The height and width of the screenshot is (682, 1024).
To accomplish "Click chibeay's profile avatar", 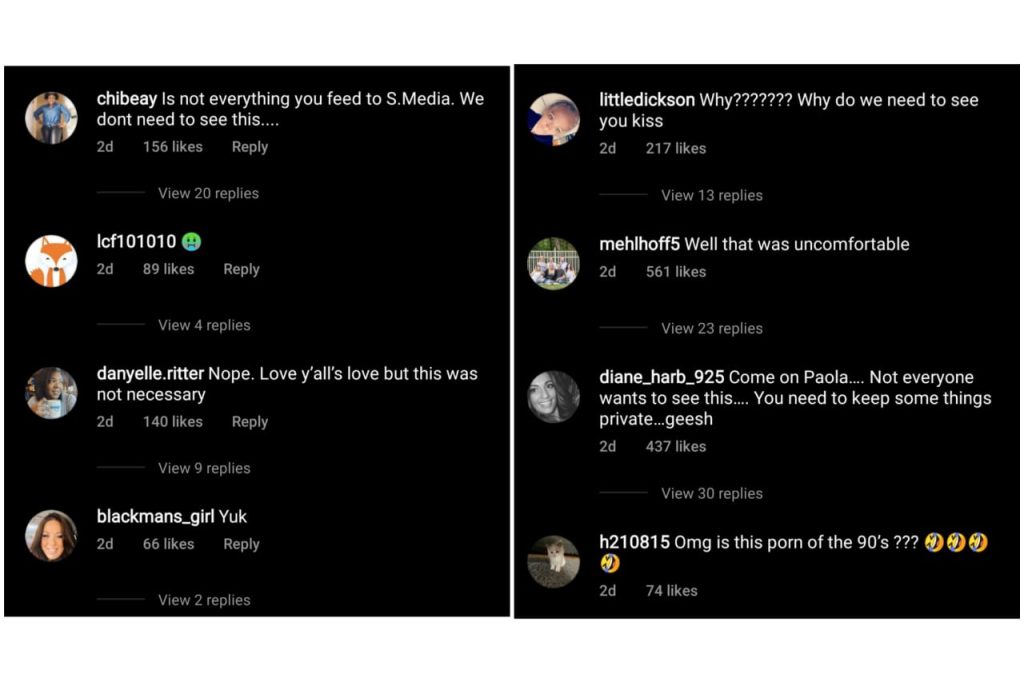I will pos(51,118).
